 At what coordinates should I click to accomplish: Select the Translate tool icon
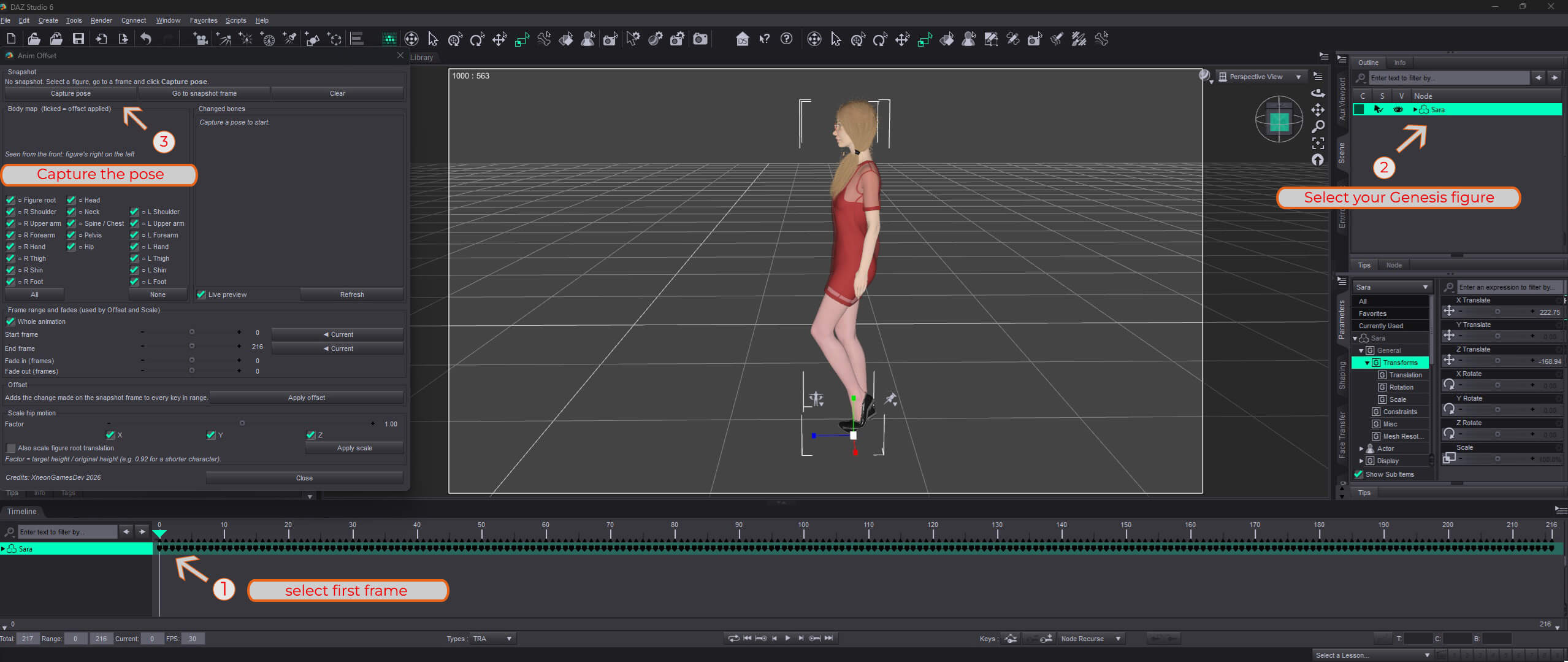[x=499, y=39]
